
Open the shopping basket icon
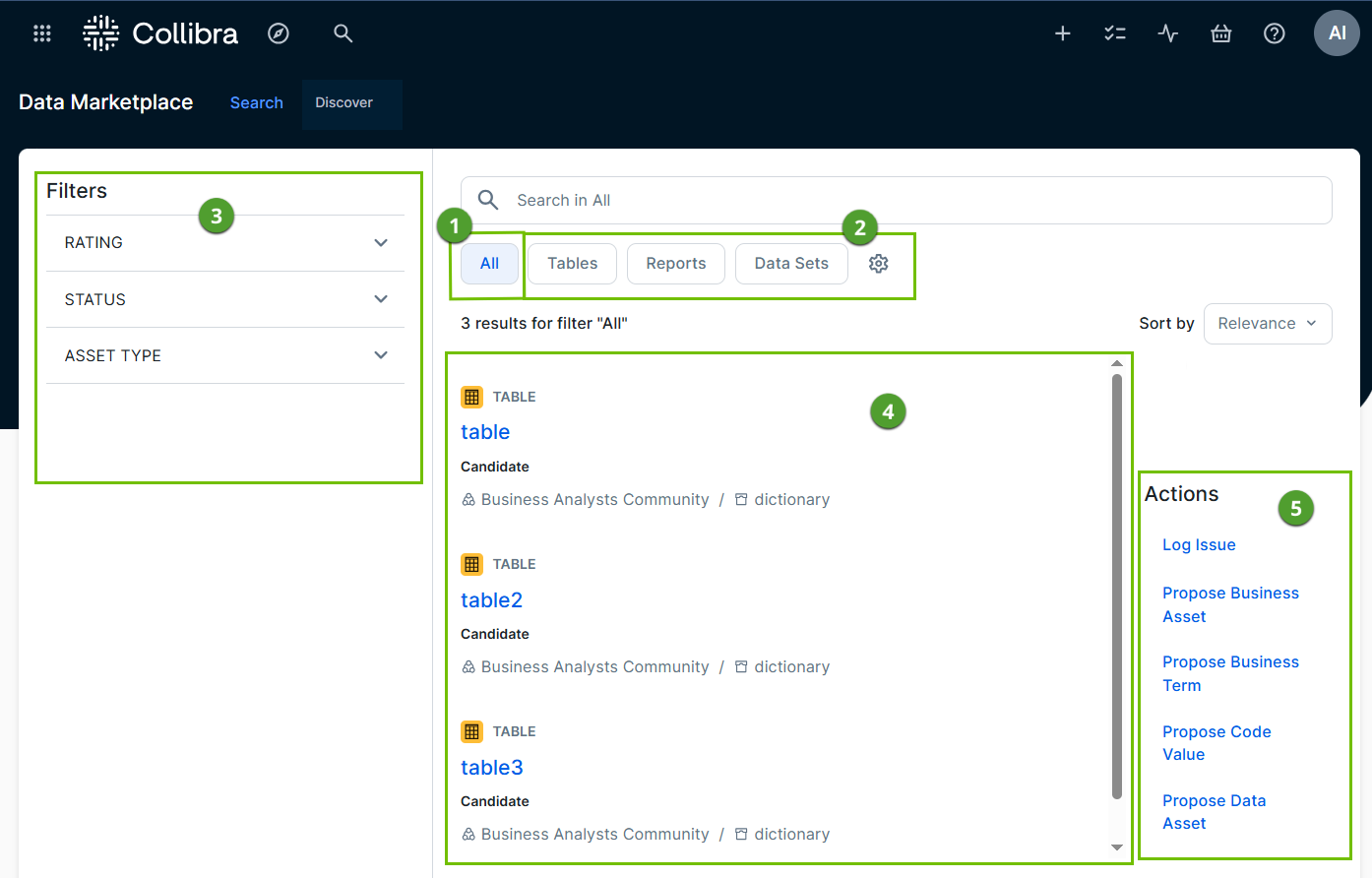point(1221,33)
